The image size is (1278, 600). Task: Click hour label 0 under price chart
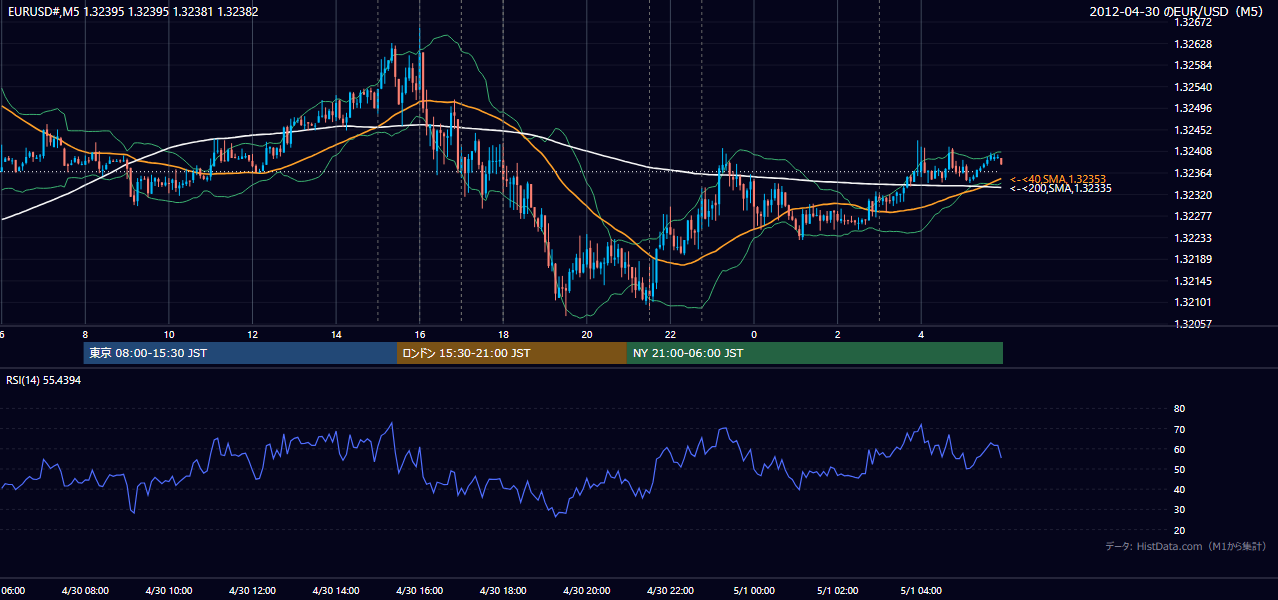(x=754, y=334)
